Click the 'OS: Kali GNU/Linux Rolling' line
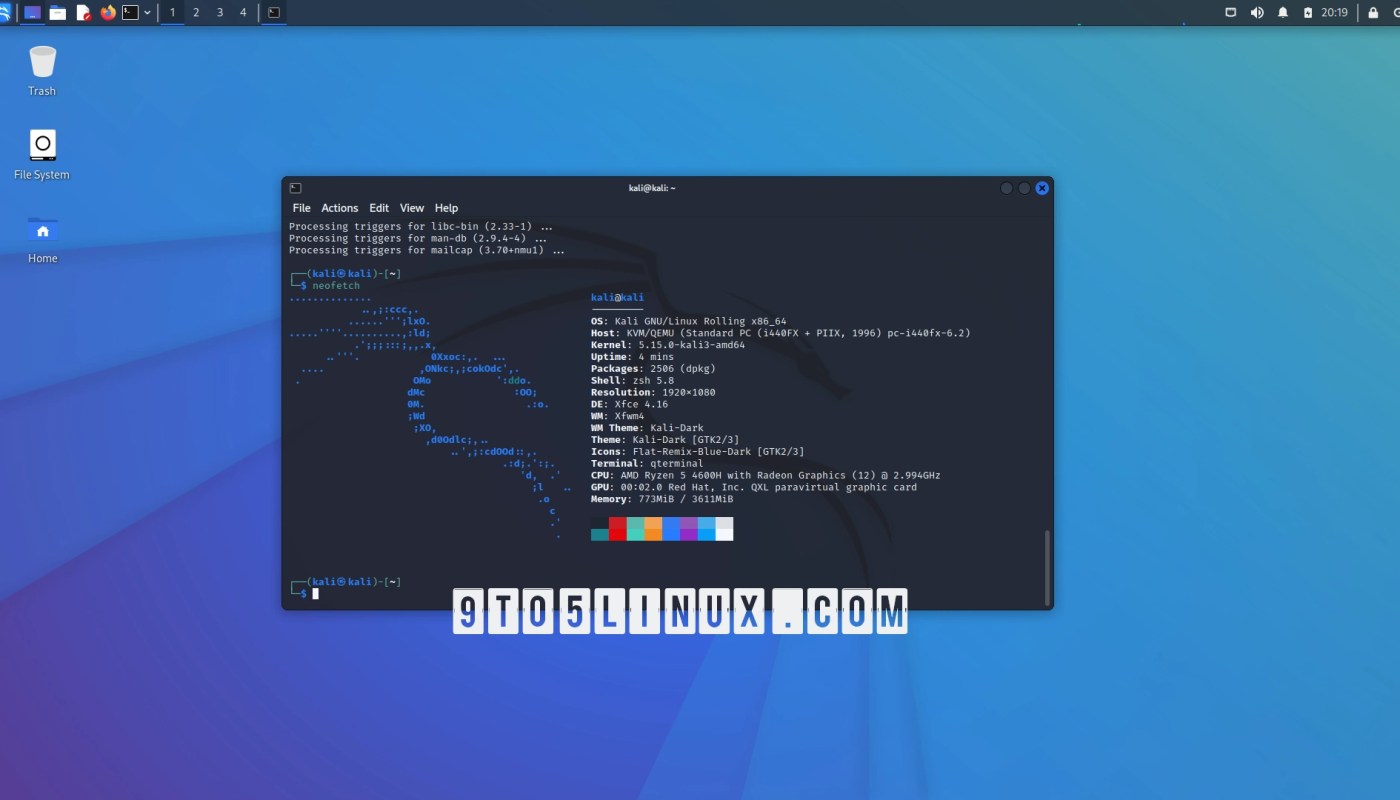Screen dimensions: 1400x800 (688, 321)
